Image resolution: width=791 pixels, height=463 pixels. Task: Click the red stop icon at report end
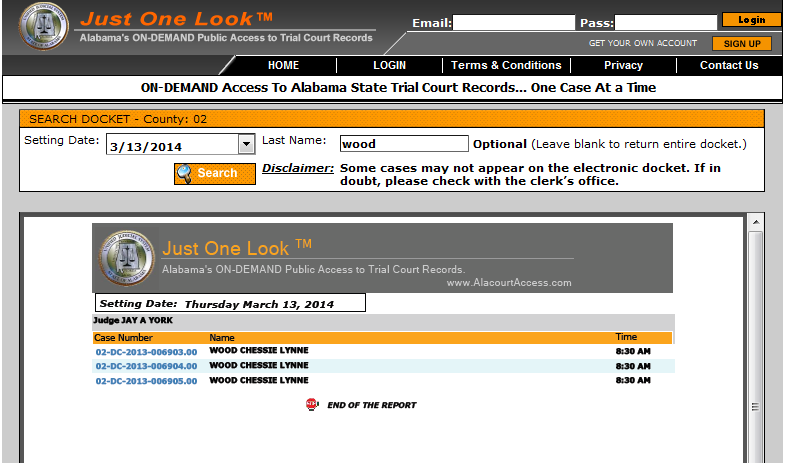click(x=311, y=405)
